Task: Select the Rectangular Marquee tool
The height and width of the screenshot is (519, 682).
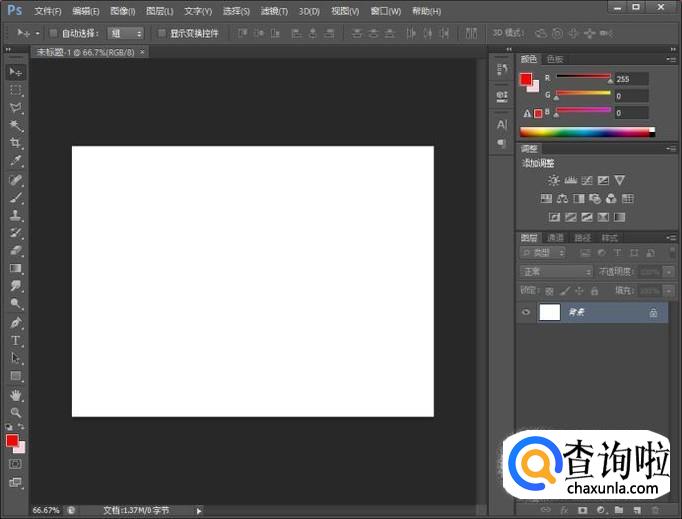Action: pos(16,90)
